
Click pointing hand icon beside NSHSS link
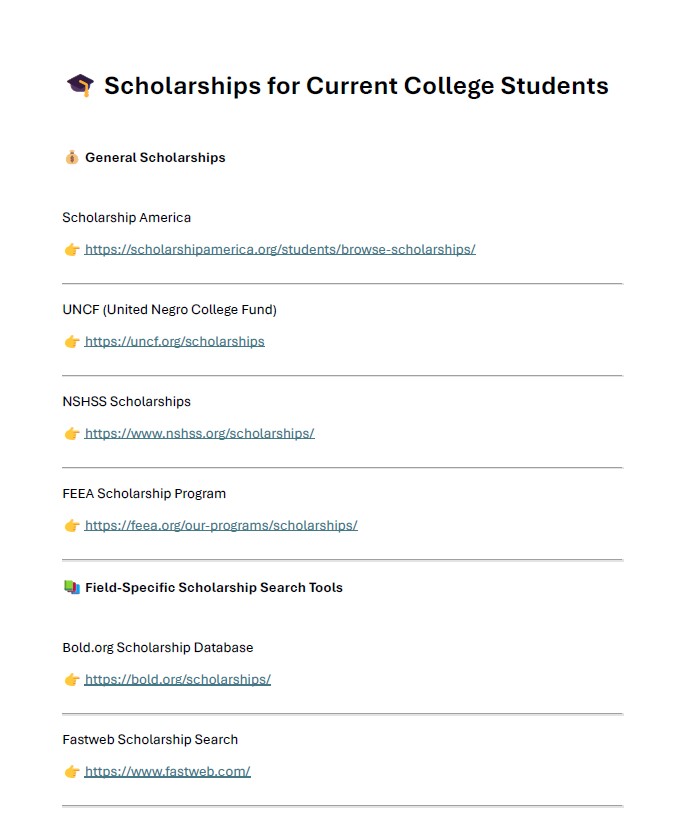coord(72,434)
